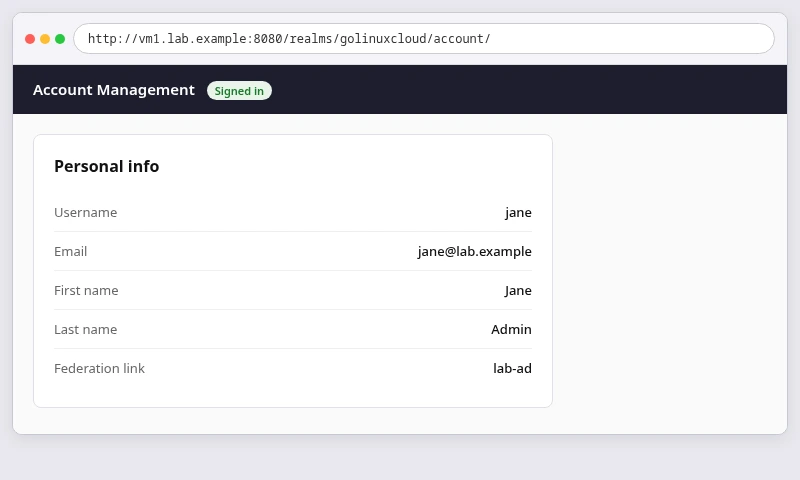The image size is (800, 480).
Task: Click the red close window dot
Action: coord(30,39)
